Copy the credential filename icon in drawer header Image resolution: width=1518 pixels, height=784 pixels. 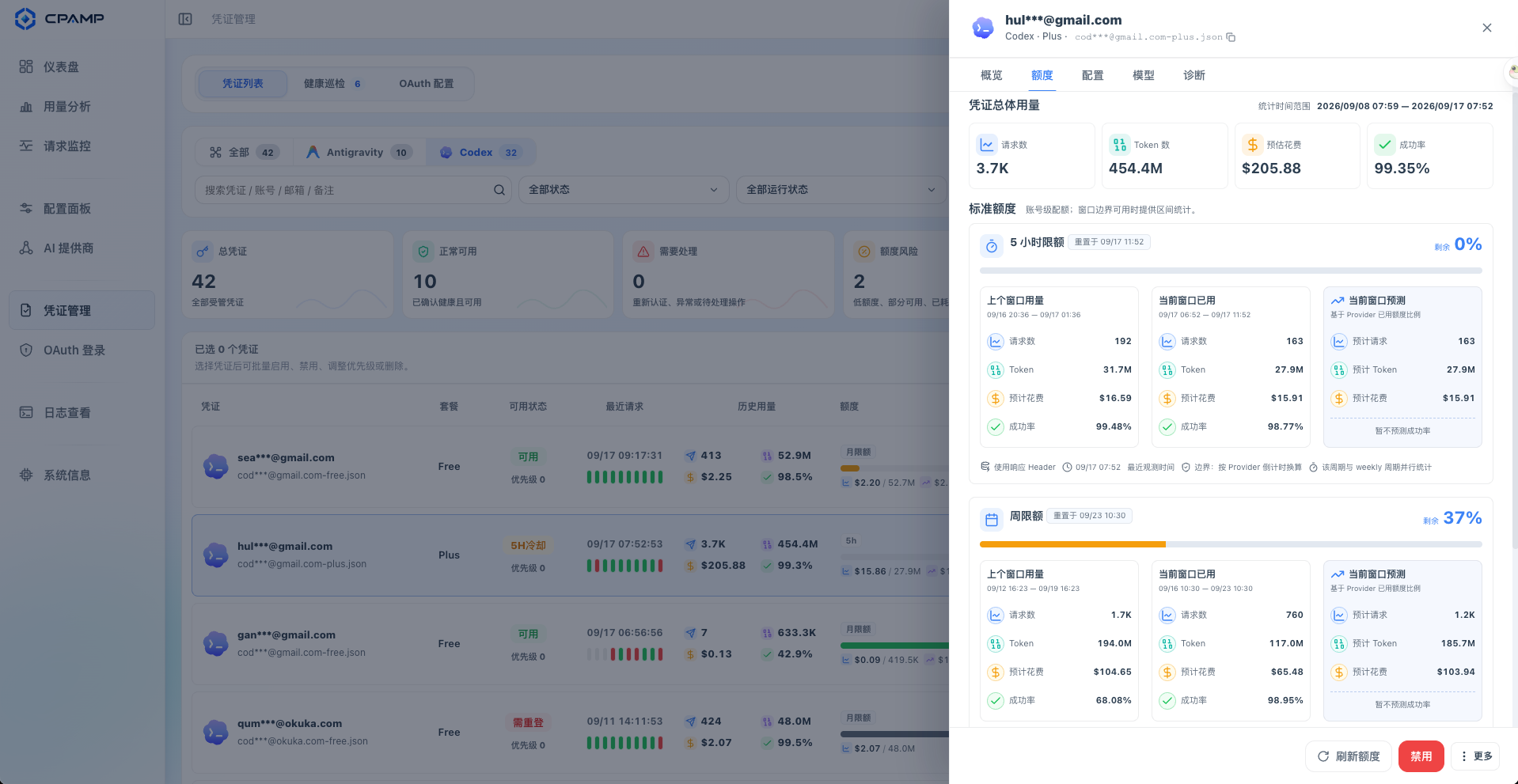click(x=1231, y=37)
